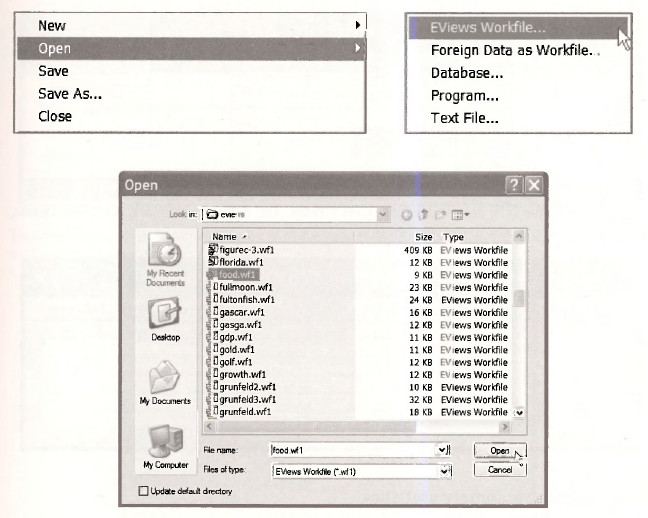Click scroll down arrow of file list
The width and height of the screenshot is (648, 518).
pos(519,413)
